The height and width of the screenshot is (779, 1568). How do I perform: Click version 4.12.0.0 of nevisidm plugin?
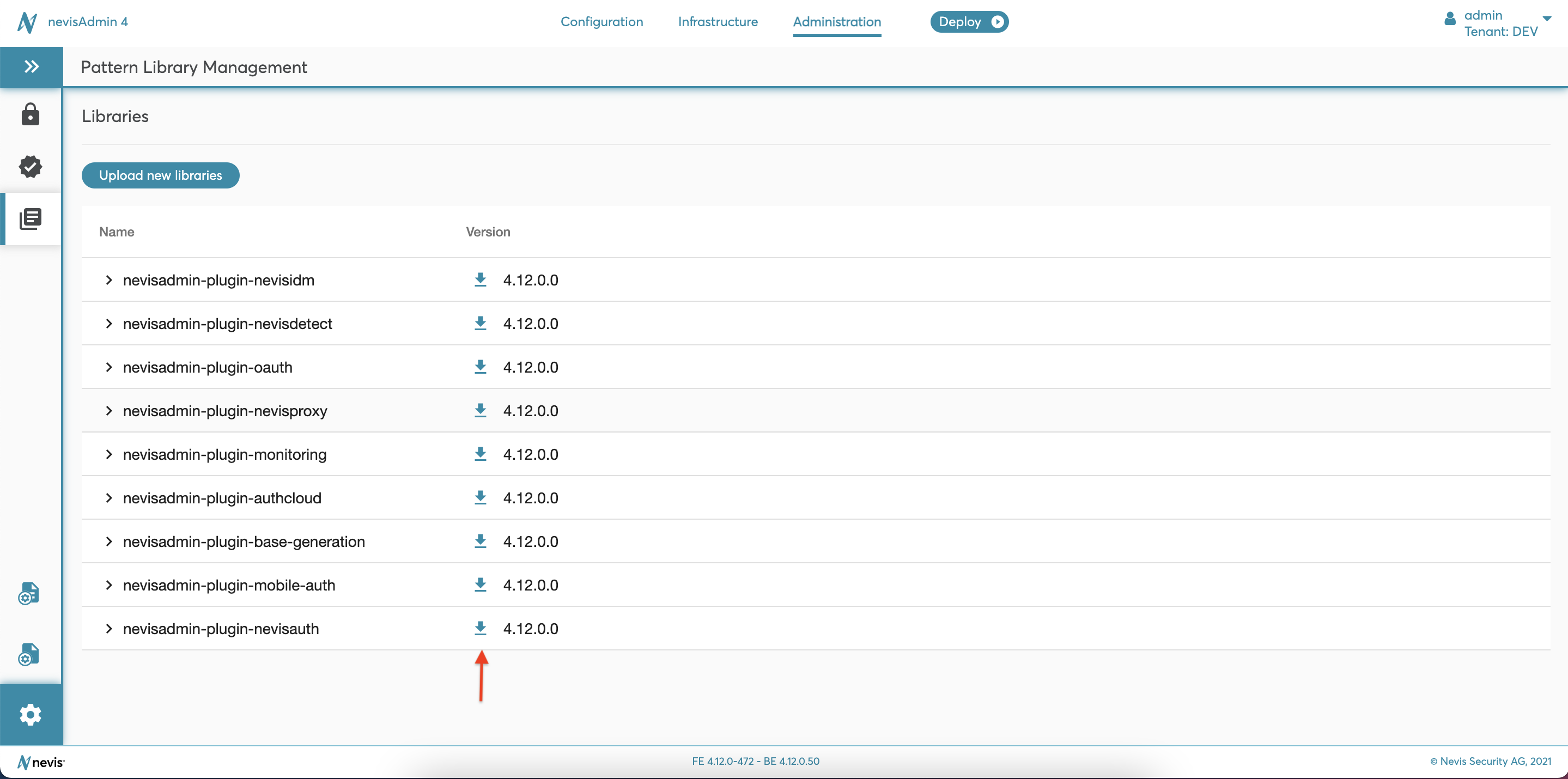point(531,280)
